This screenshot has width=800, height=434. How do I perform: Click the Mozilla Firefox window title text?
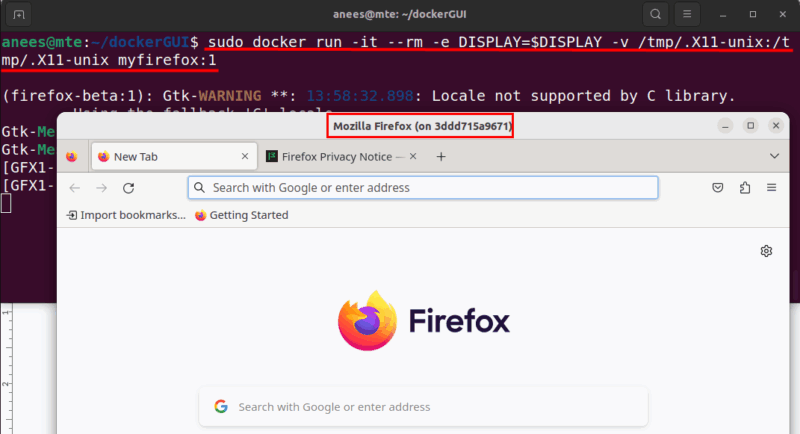(x=422, y=126)
